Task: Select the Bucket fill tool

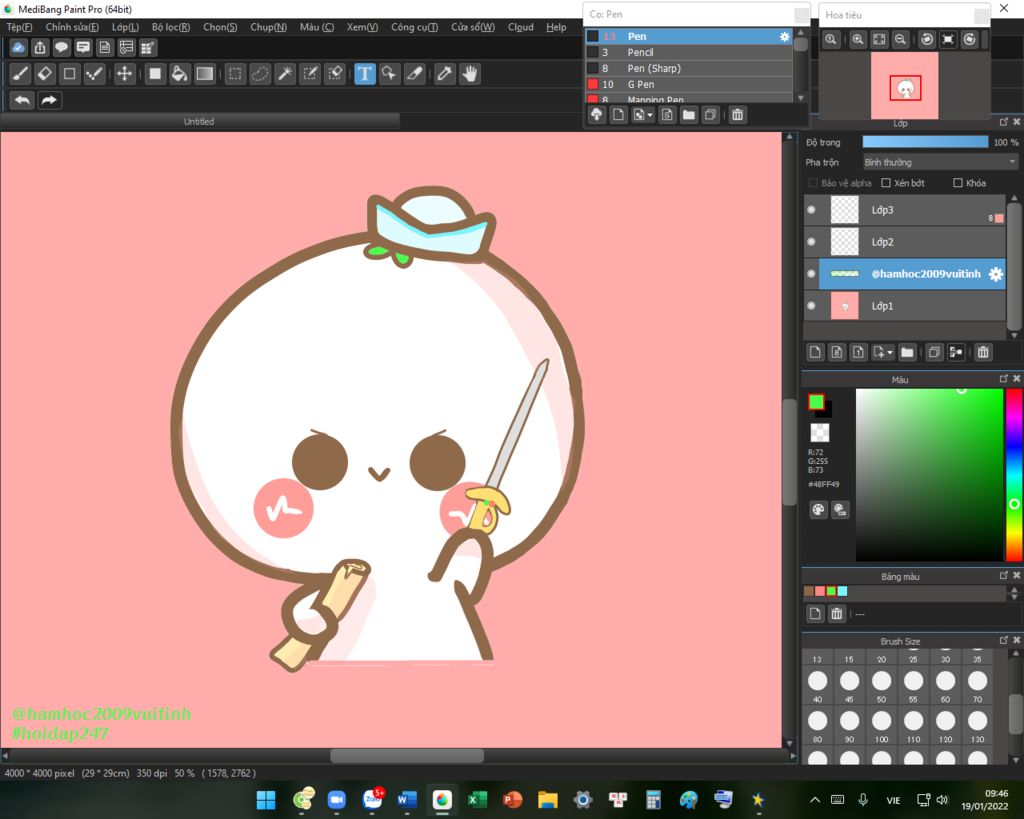Action: click(x=179, y=74)
